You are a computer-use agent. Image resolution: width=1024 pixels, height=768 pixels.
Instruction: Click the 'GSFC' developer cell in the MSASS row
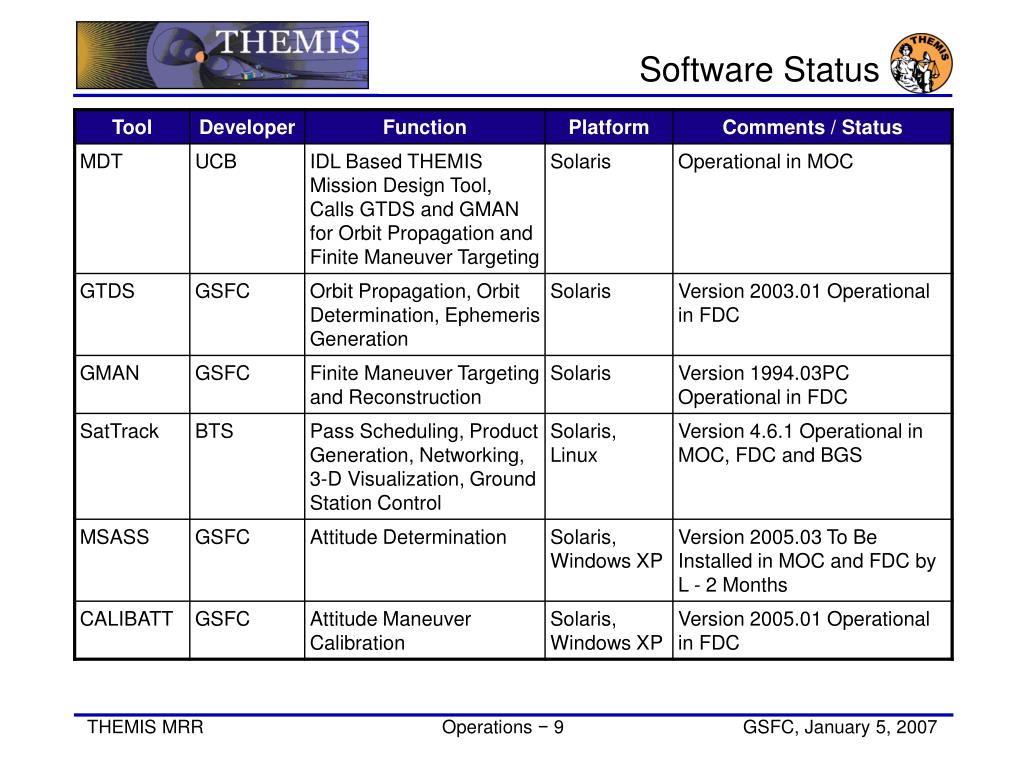point(247,560)
